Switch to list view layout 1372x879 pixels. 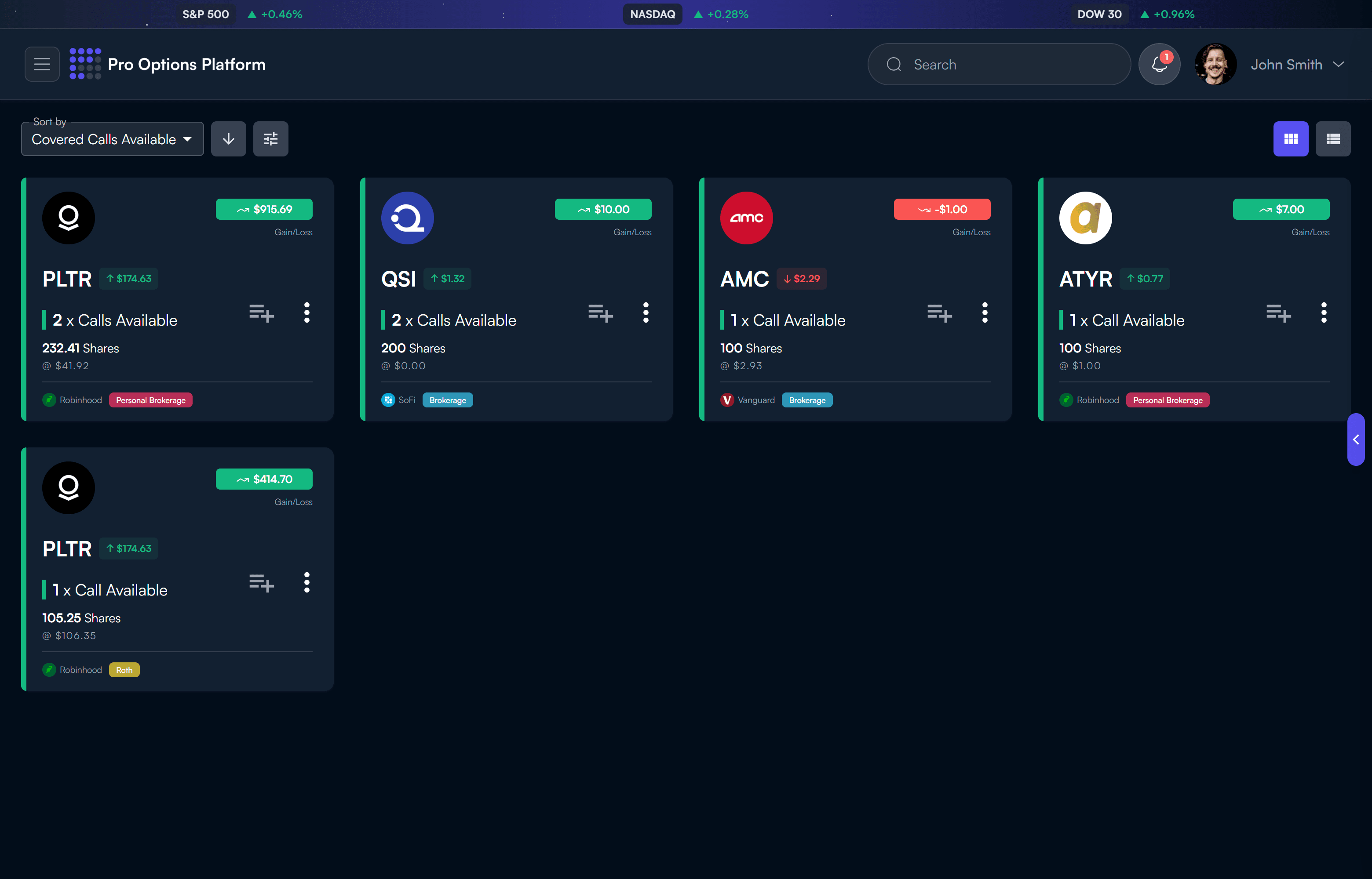[x=1332, y=139]
